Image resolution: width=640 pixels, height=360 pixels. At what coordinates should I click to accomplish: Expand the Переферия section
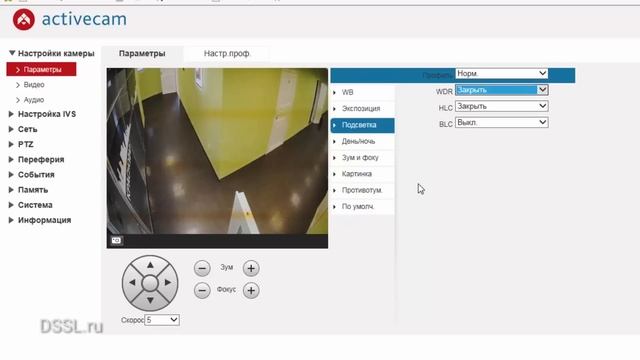point(36,159)
